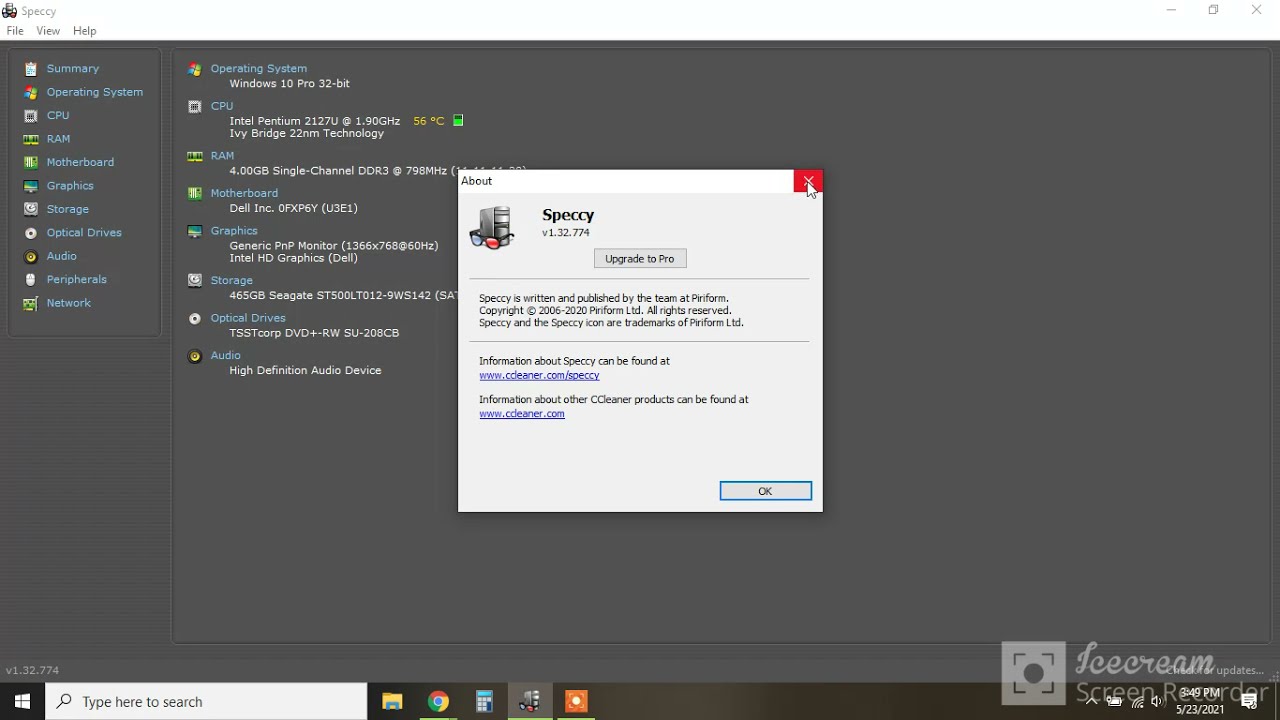Click the Storage drive sidebar icon

(x=31, y=209)
